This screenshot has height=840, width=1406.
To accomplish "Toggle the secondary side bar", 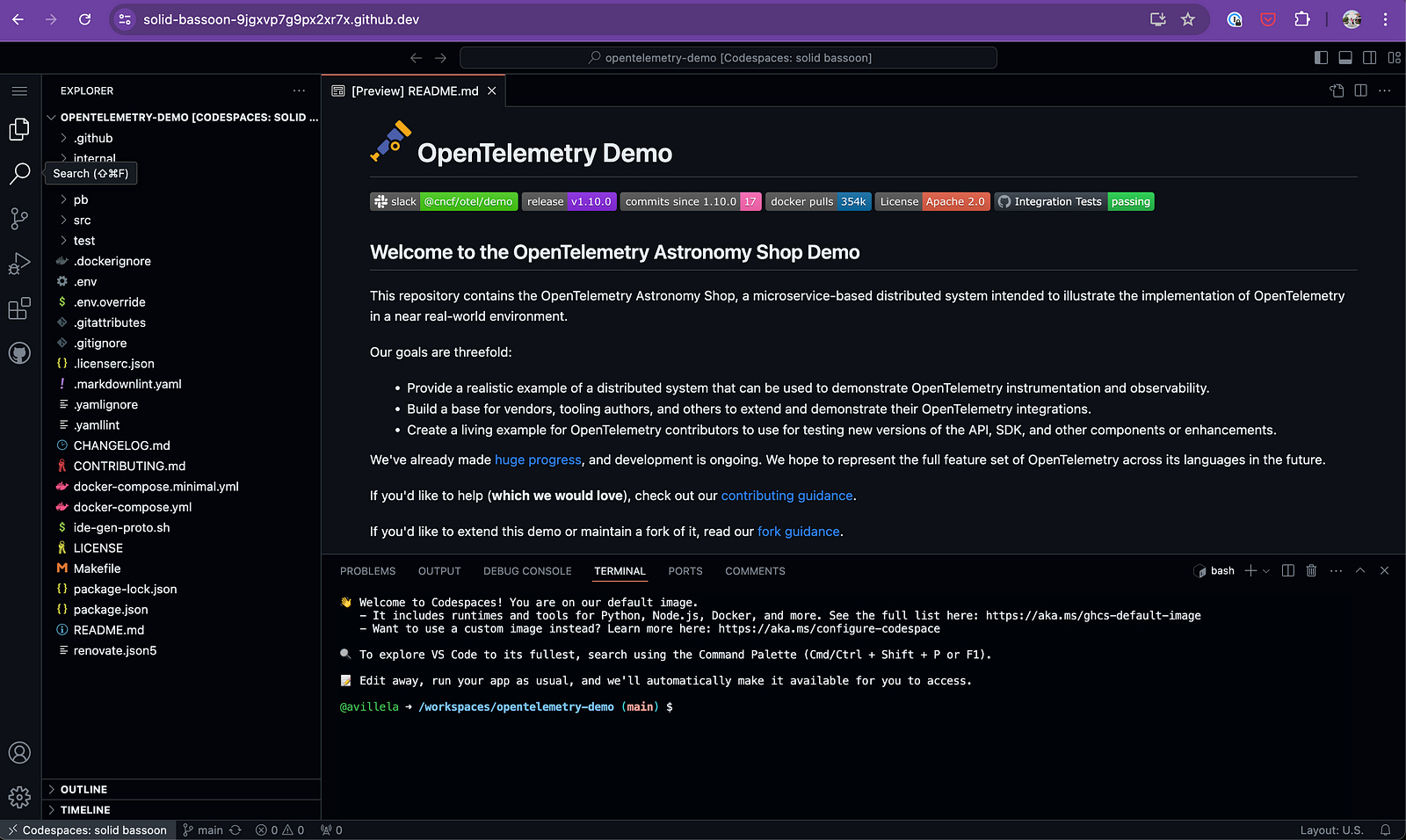I will pyautogui.click(x=1369, y=57).
